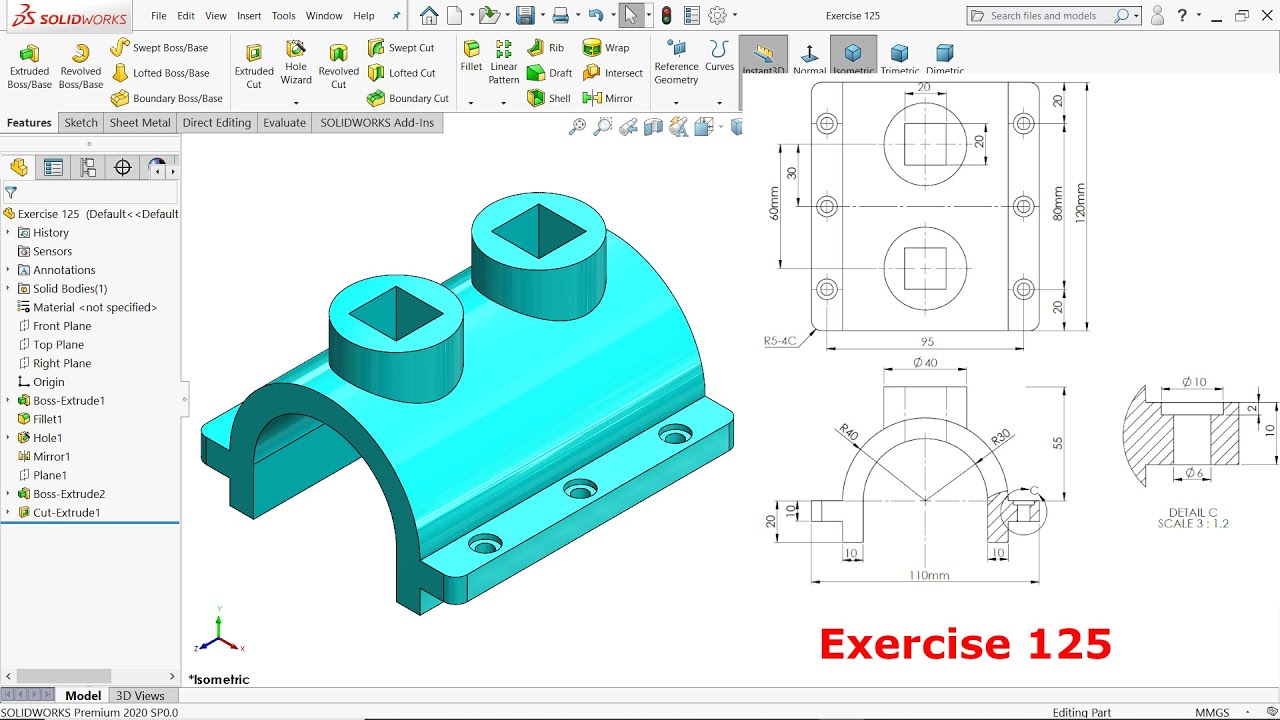Select the Extruded Boss/Base tool
The height and width of the screenshot is (720, 1280).
coord(29,67)
